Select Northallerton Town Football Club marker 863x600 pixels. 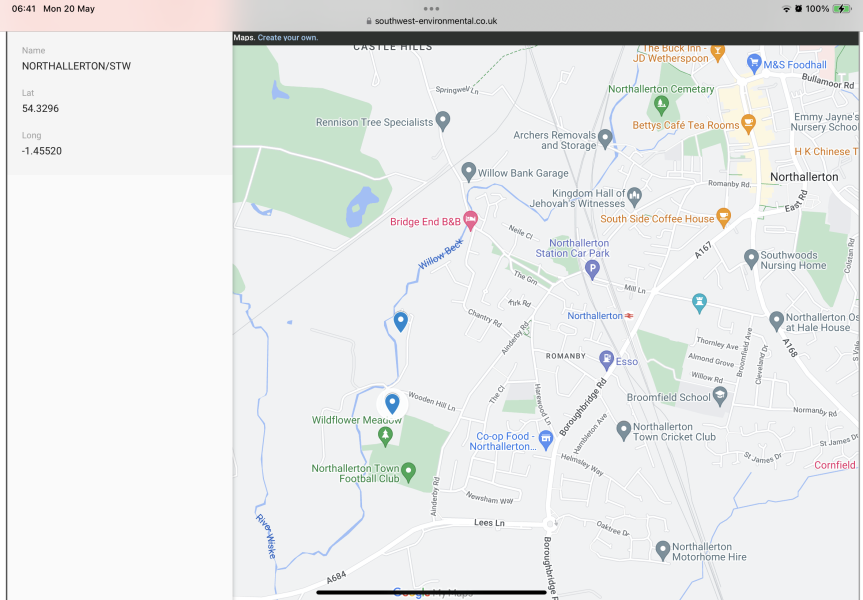(x=408, y=472)
